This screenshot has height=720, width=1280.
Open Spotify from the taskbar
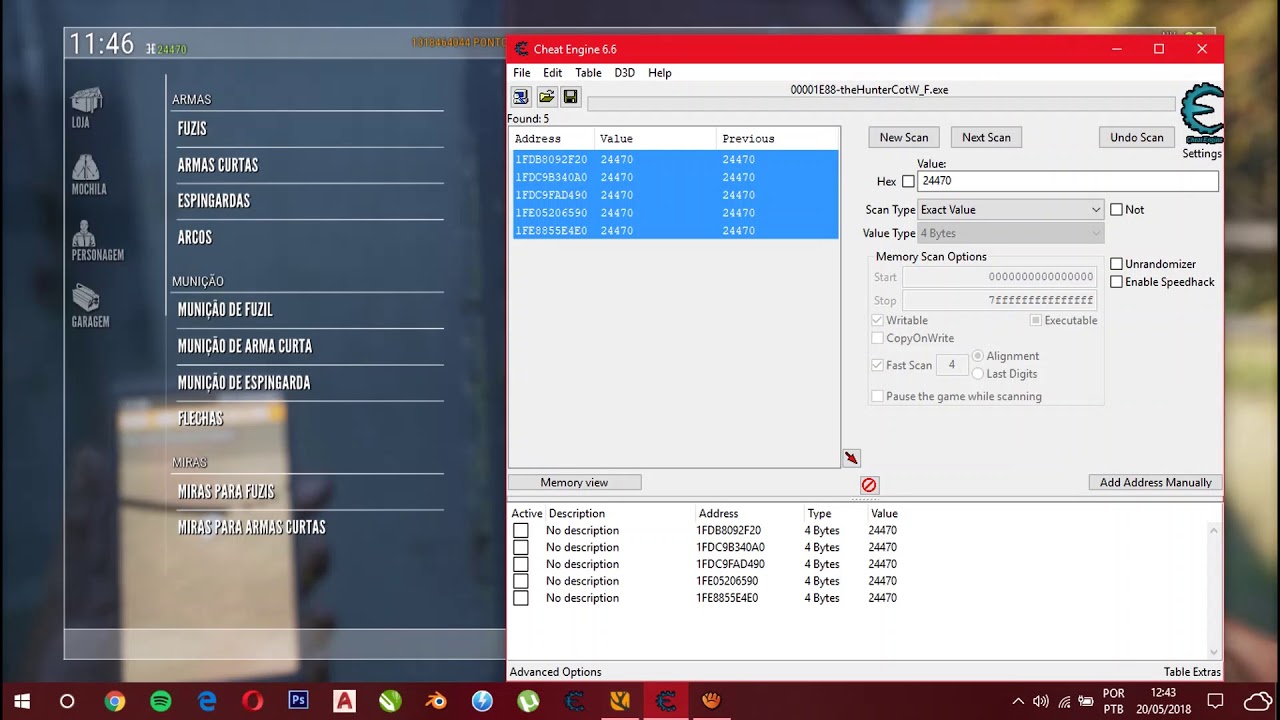160,701
